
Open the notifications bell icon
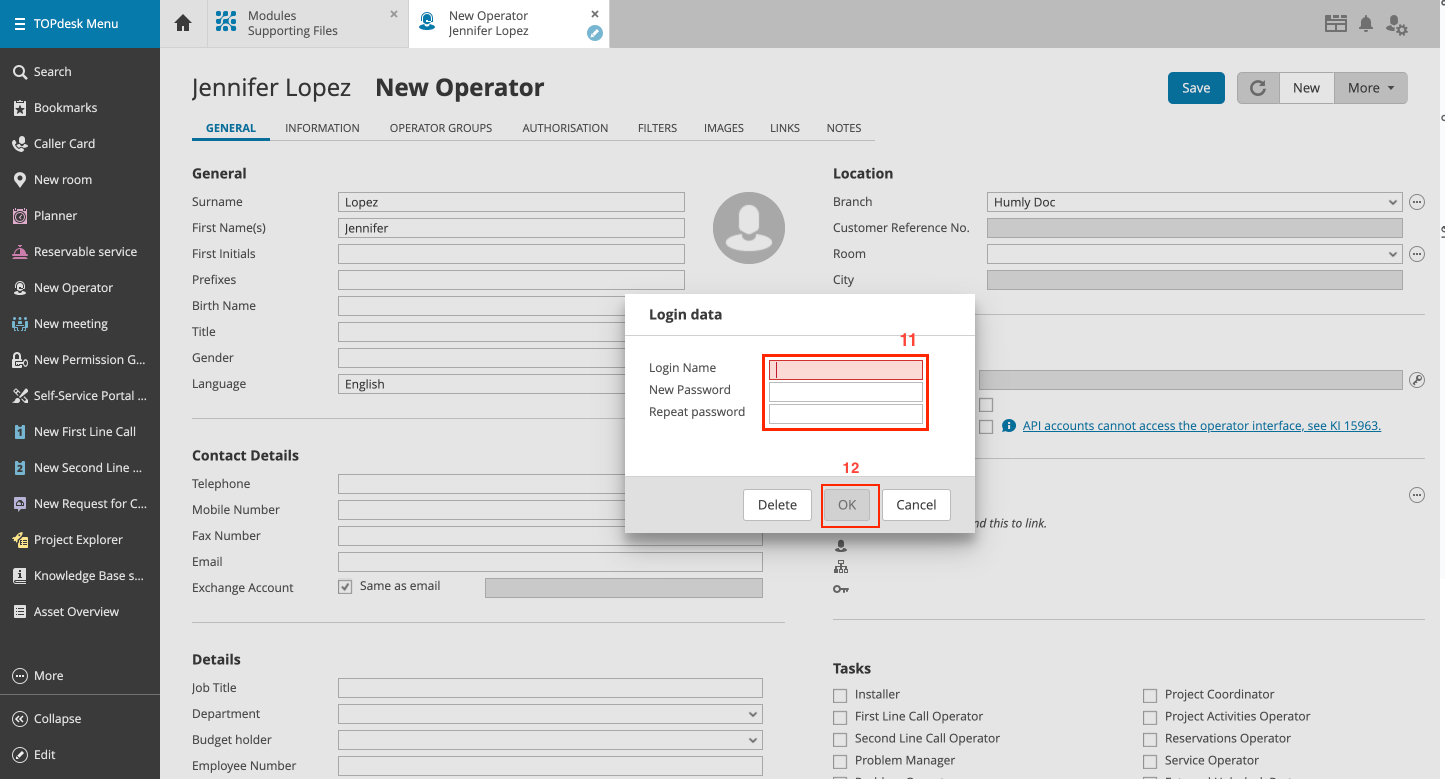[1366, 24]
